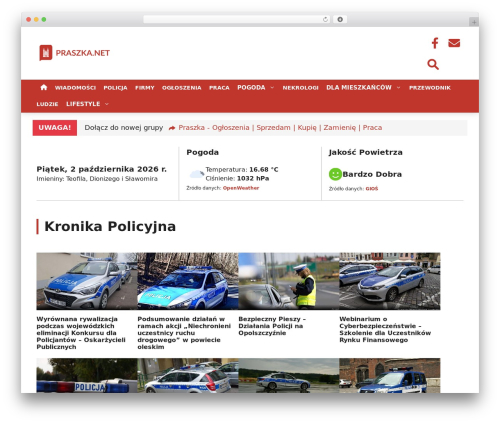Expand the Pogoda dropdown chevron
This screenshot has width=500, height=423.
(x=272, y=87)
